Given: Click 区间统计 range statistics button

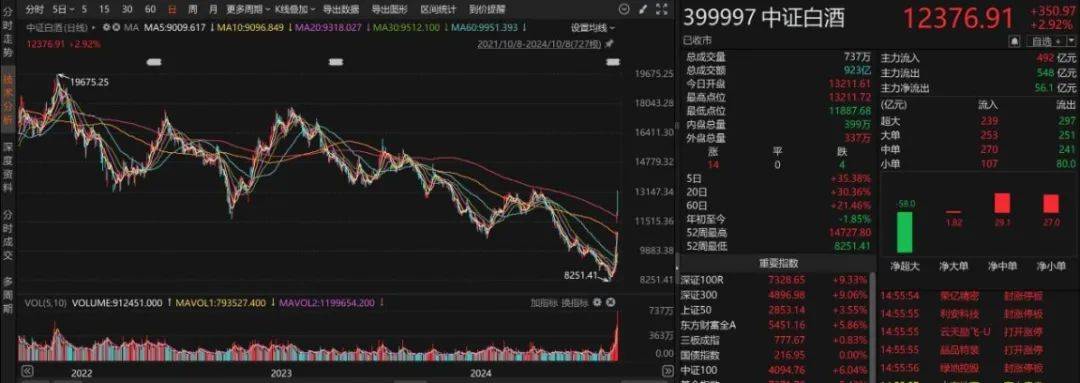Looking at the screenshot, I should coord(438,10).
